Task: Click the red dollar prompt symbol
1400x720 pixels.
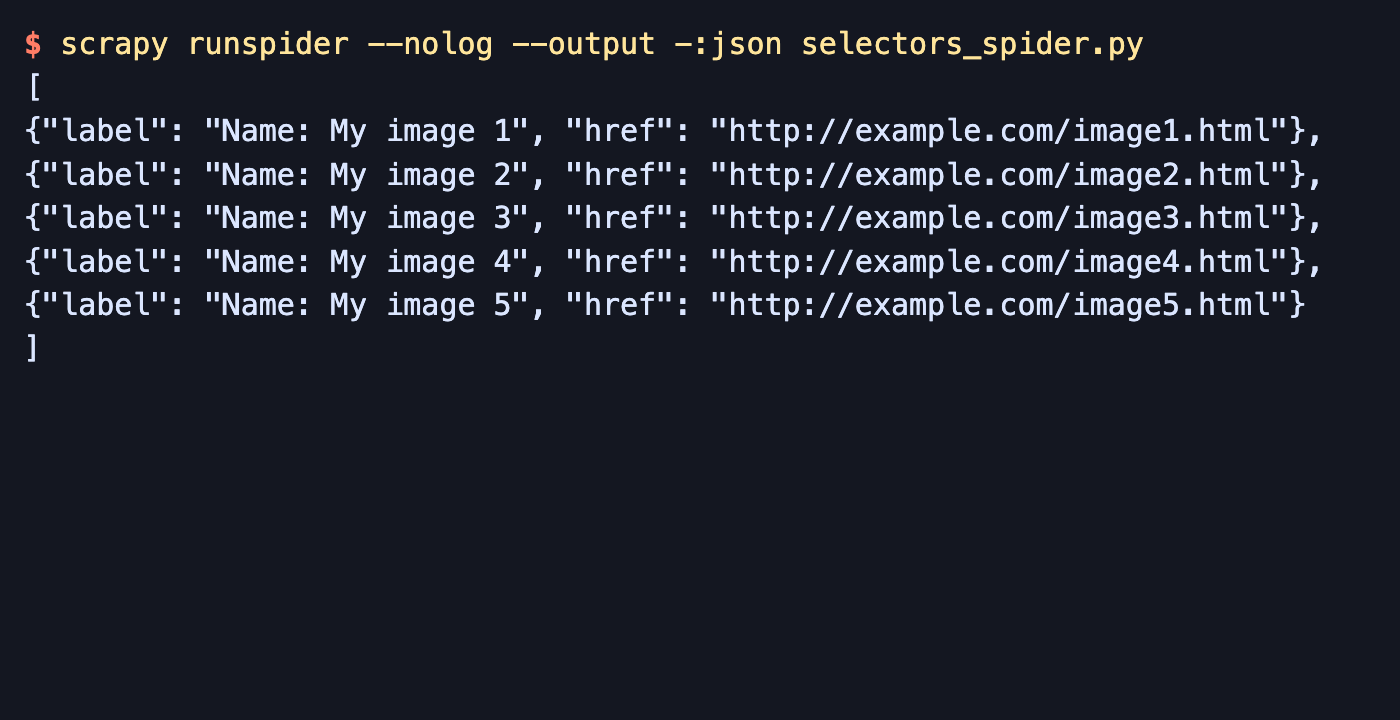Action: coord(33,45)
